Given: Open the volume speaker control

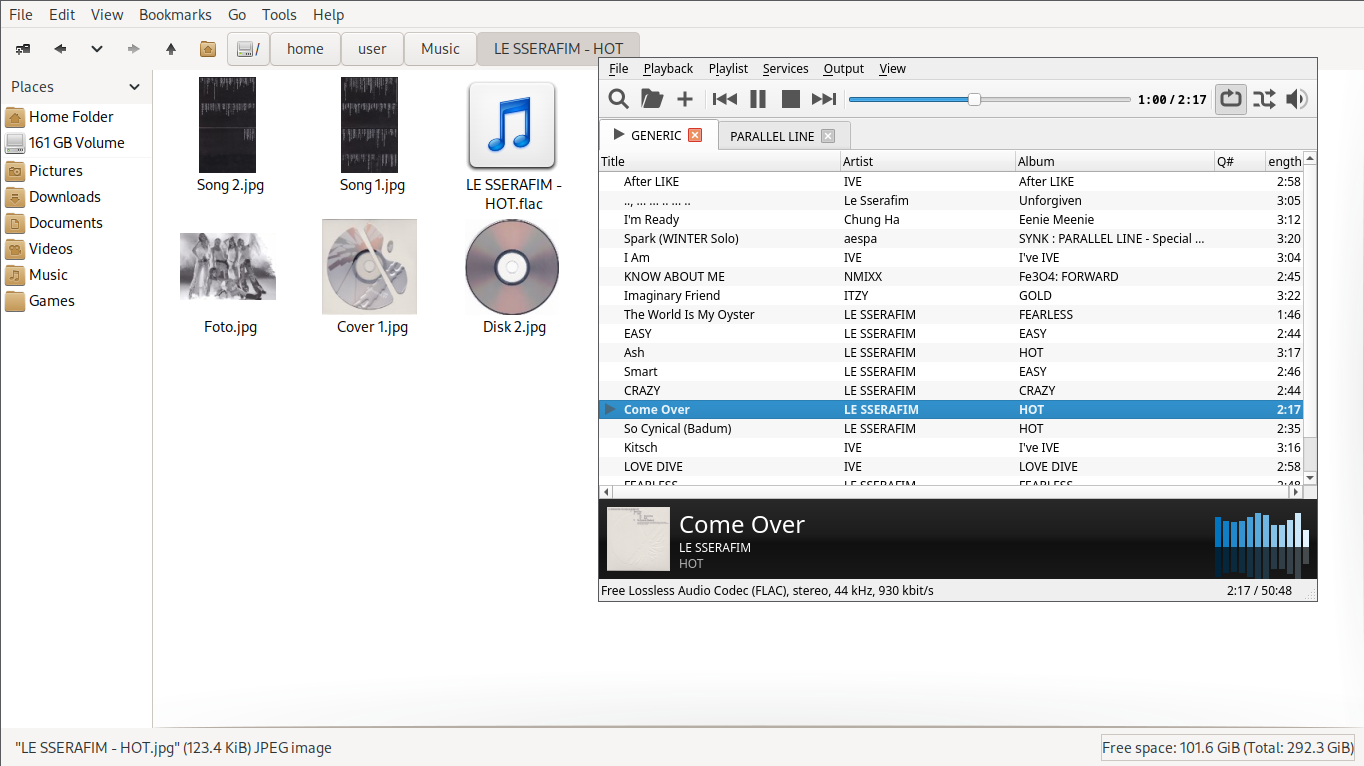Looking at the screenshot, I should click(x=1297, y=99).
